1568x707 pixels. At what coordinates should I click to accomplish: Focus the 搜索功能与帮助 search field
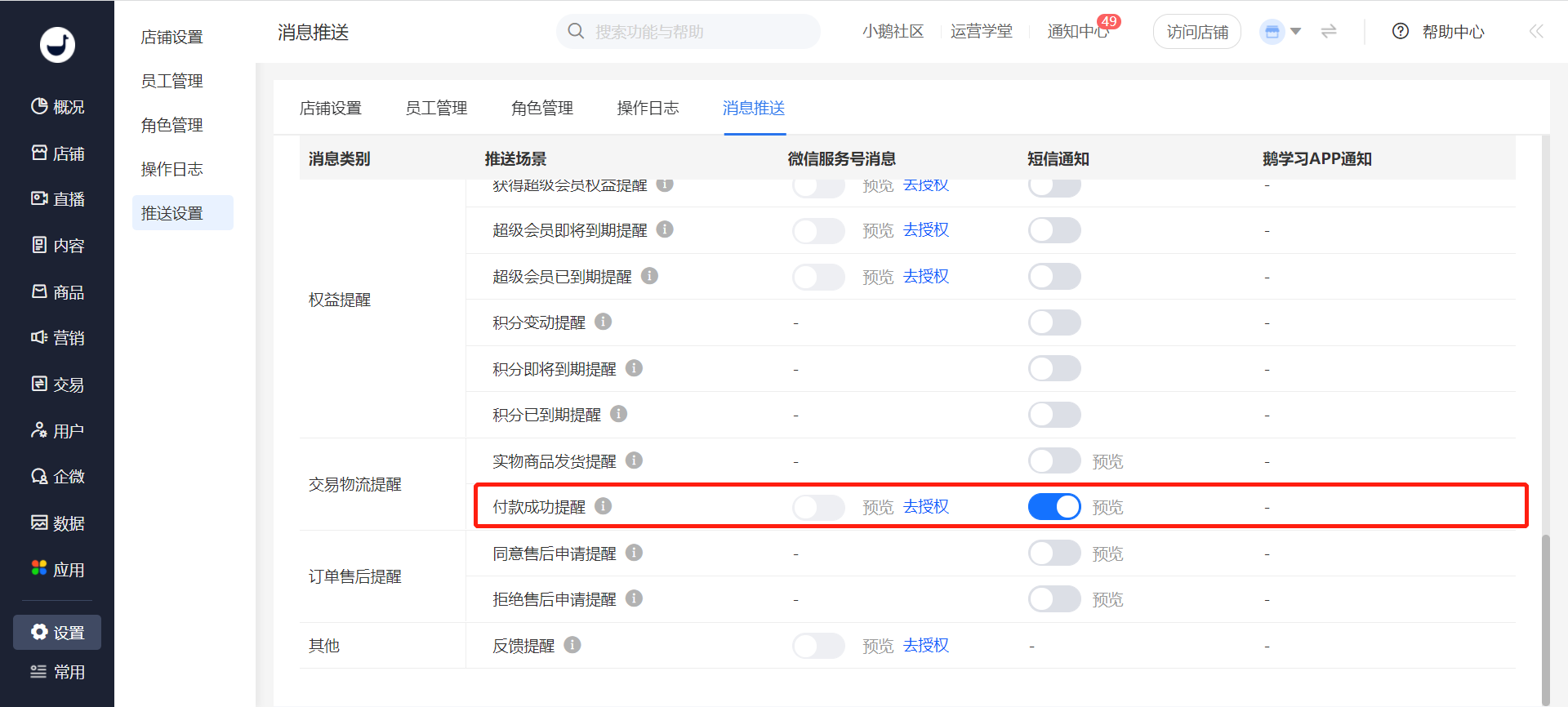point(688,31)
